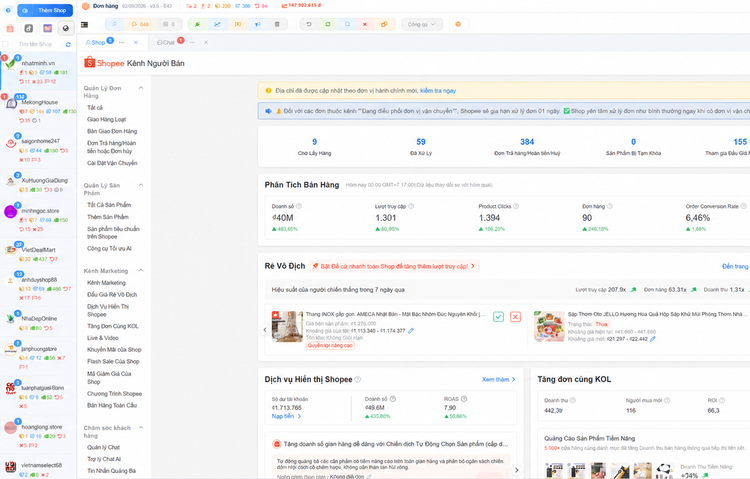Refresh the shop list with the blue sync icon

[x=68, y=44]
